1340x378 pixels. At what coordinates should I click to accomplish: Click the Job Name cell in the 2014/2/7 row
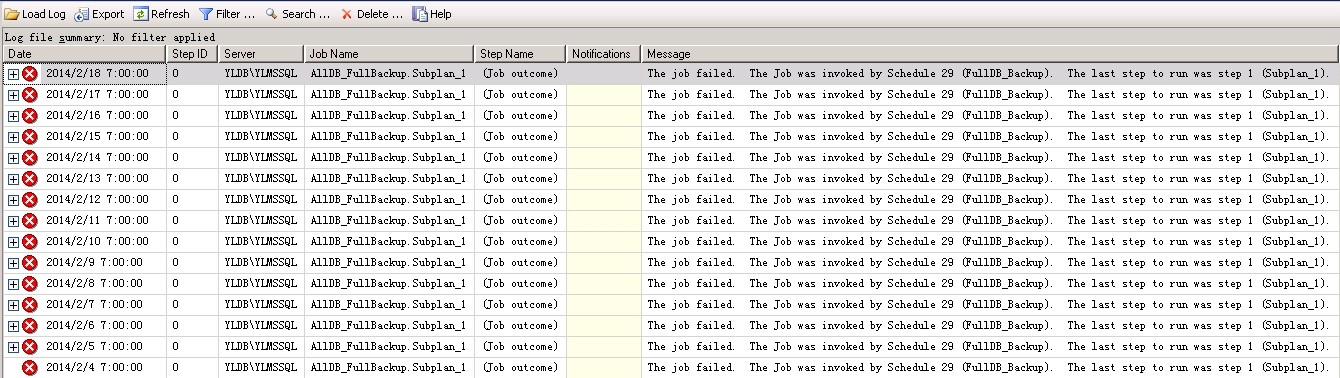tap(389, 305)
